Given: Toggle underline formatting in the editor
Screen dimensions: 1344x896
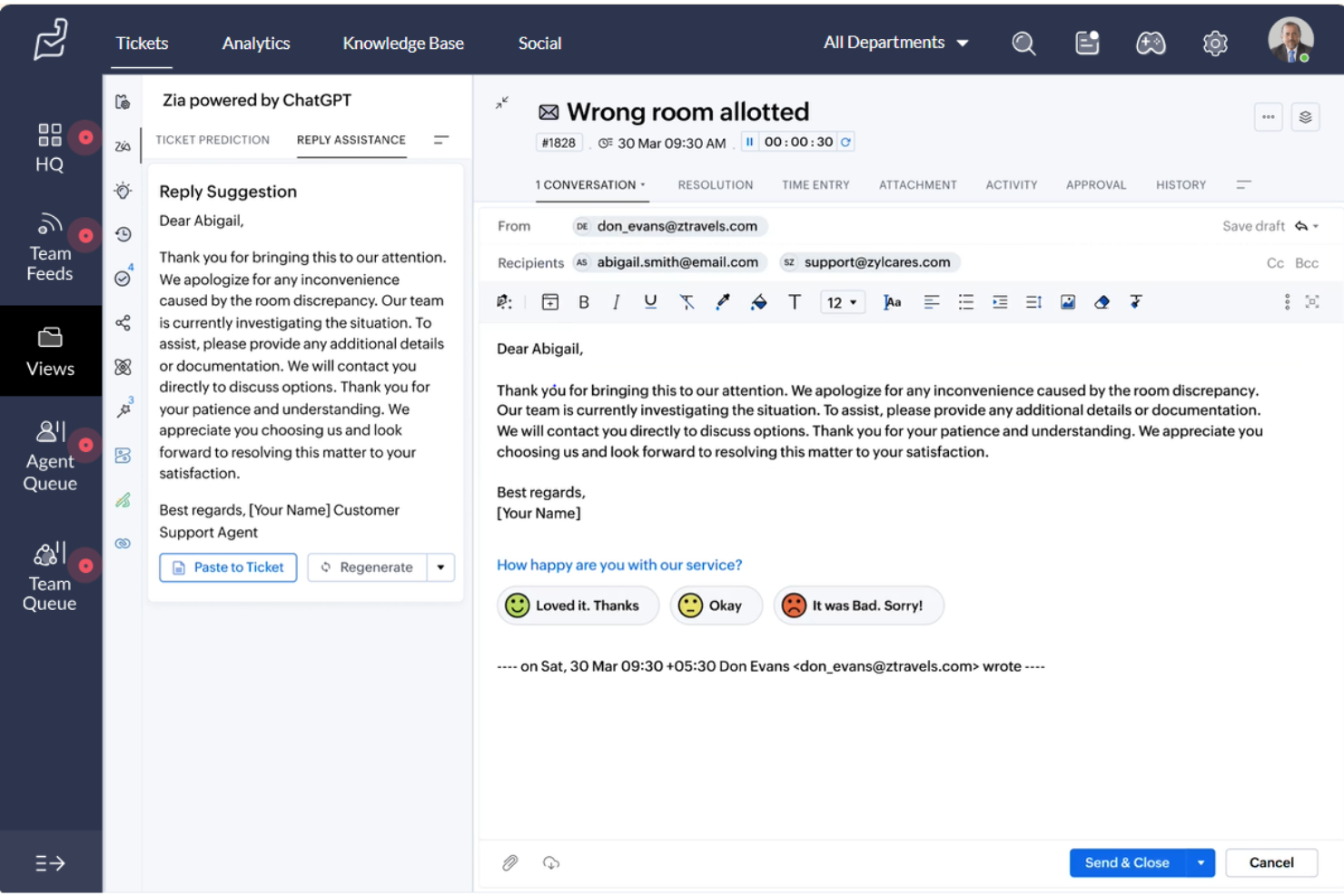Looking at the screenshot, I should (650, 301).
